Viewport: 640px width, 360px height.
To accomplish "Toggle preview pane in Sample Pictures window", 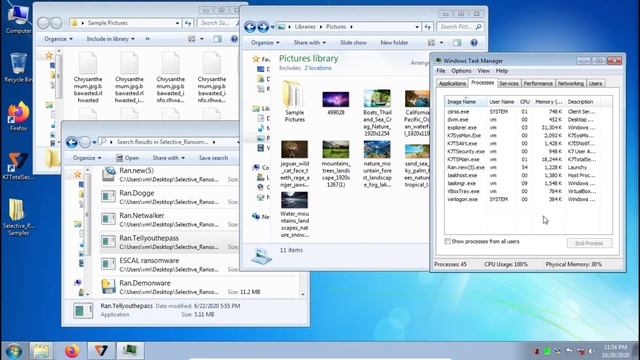I will click(x=217, y=39).
